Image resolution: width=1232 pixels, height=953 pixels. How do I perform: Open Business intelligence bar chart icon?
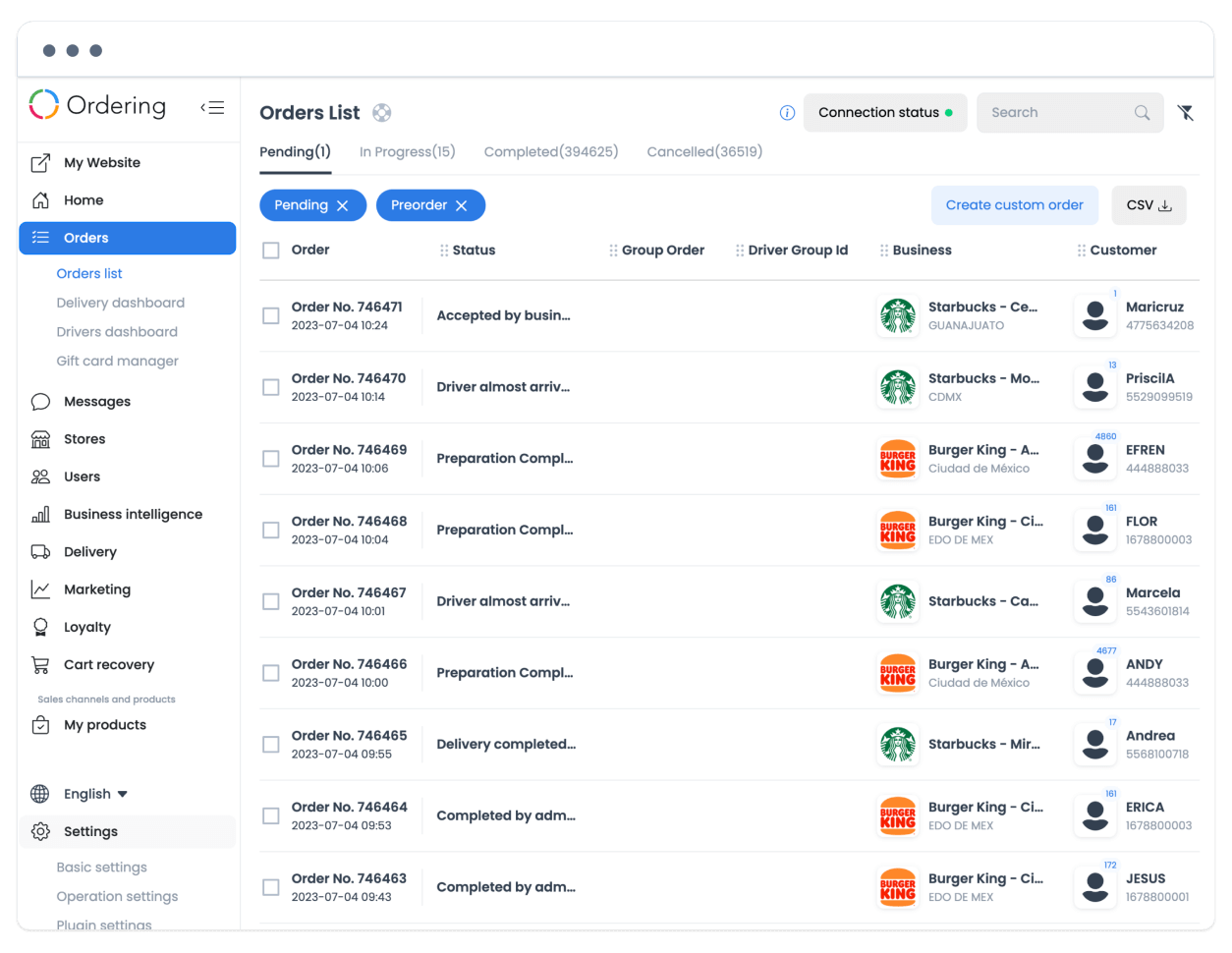tap(40, 514)
